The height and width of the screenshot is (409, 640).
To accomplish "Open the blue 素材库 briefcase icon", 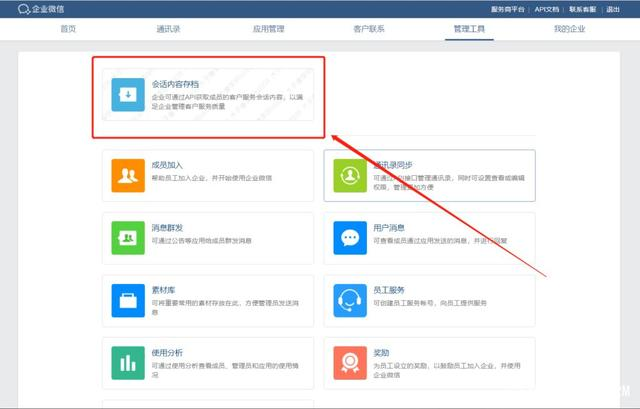I will pos(128,299).
